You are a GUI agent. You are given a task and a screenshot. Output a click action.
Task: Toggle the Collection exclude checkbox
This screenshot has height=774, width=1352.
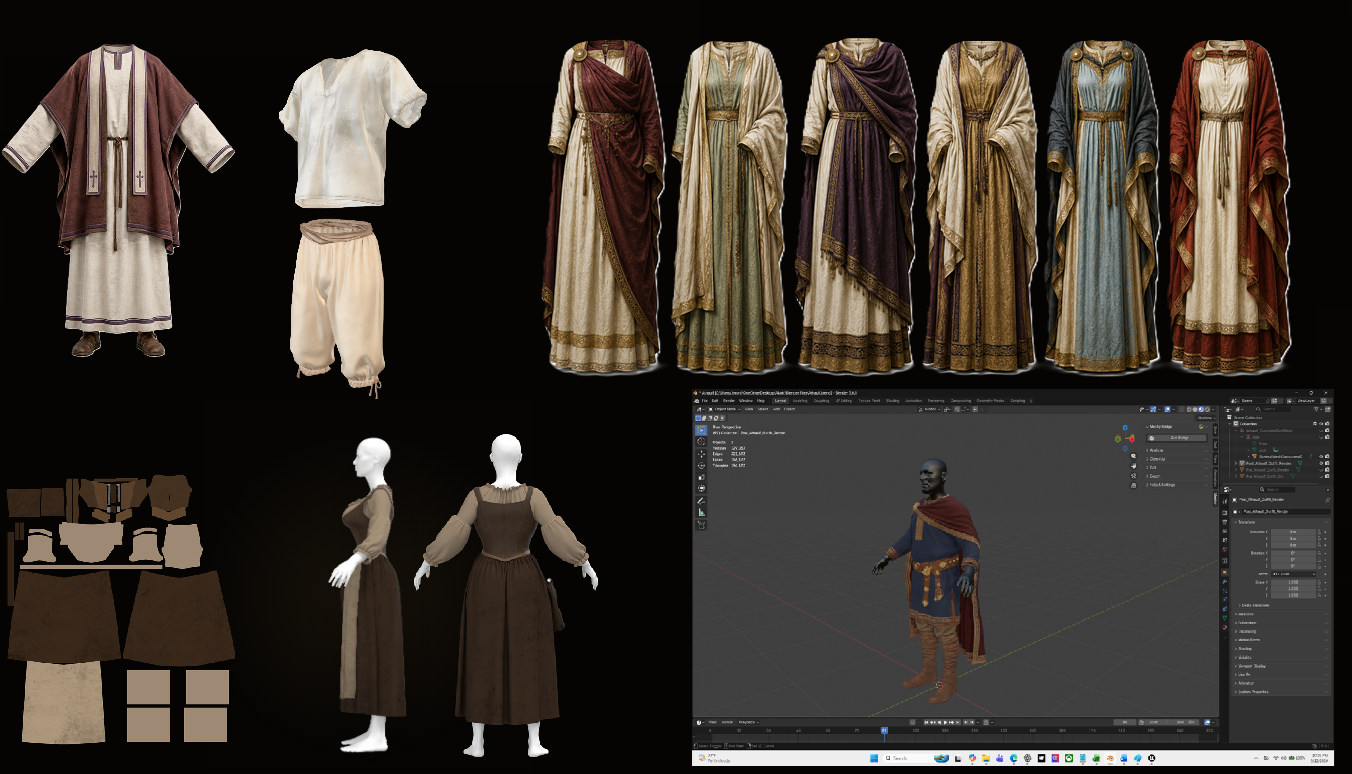point(1315,424)
